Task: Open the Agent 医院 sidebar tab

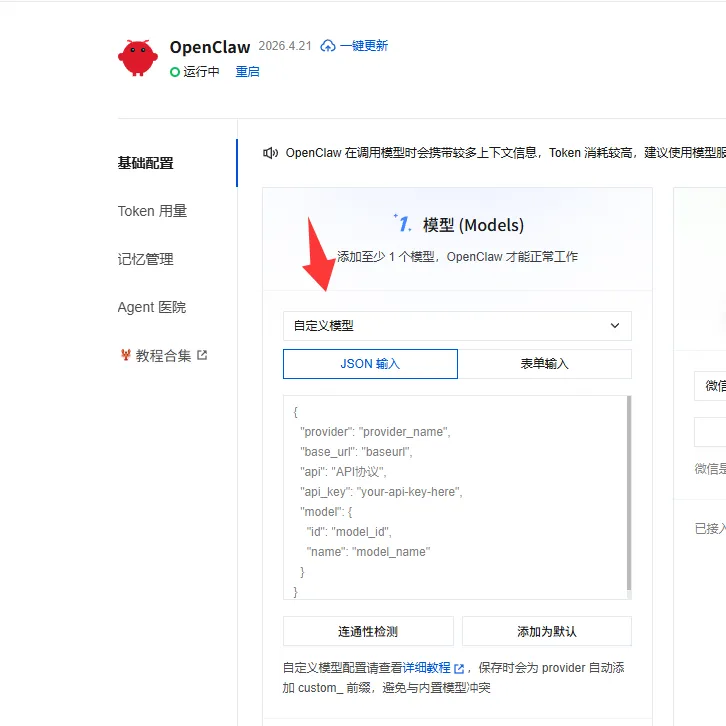Action: [x=152, y=307]
